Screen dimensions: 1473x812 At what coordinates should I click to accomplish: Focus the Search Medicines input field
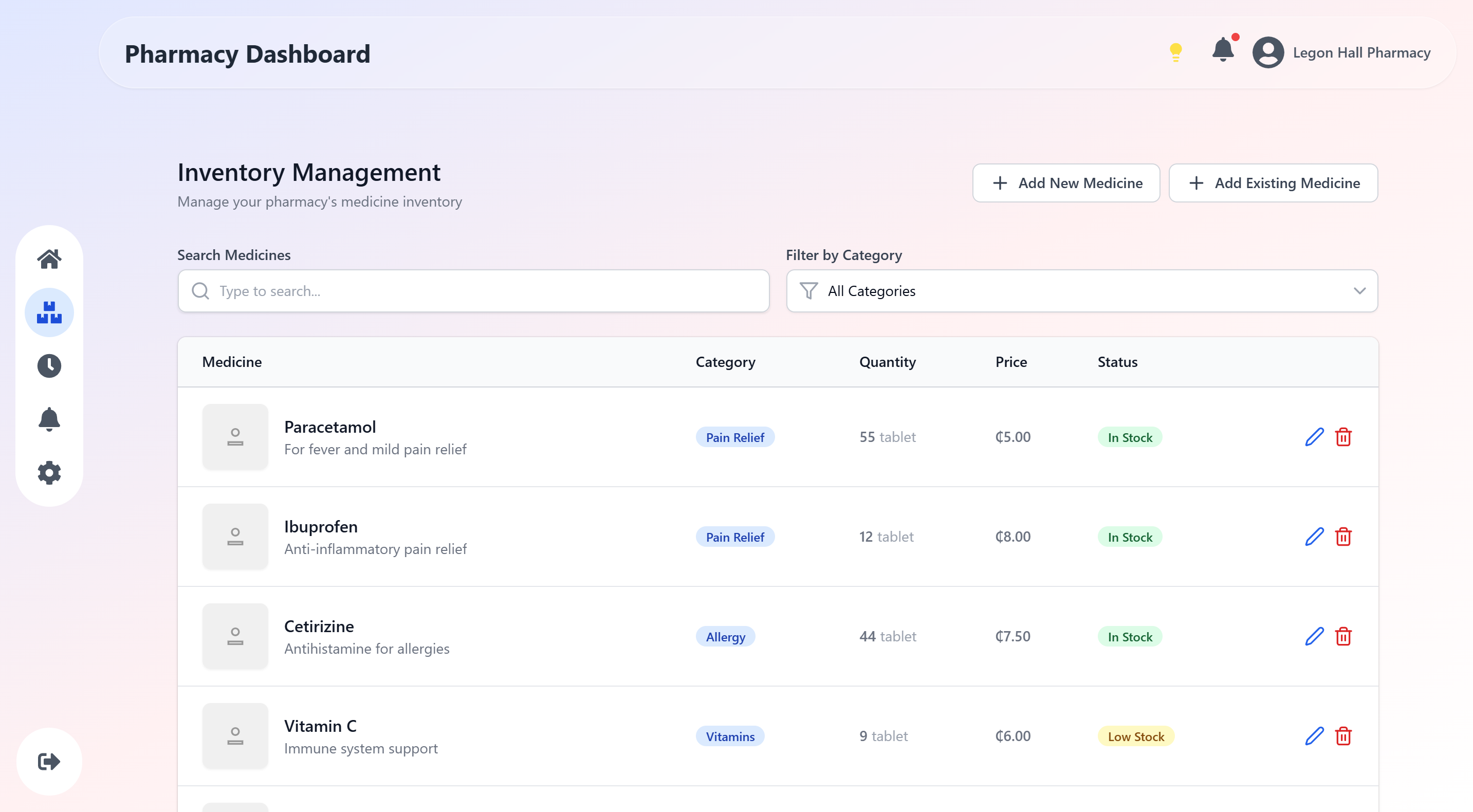click(473, 291)
